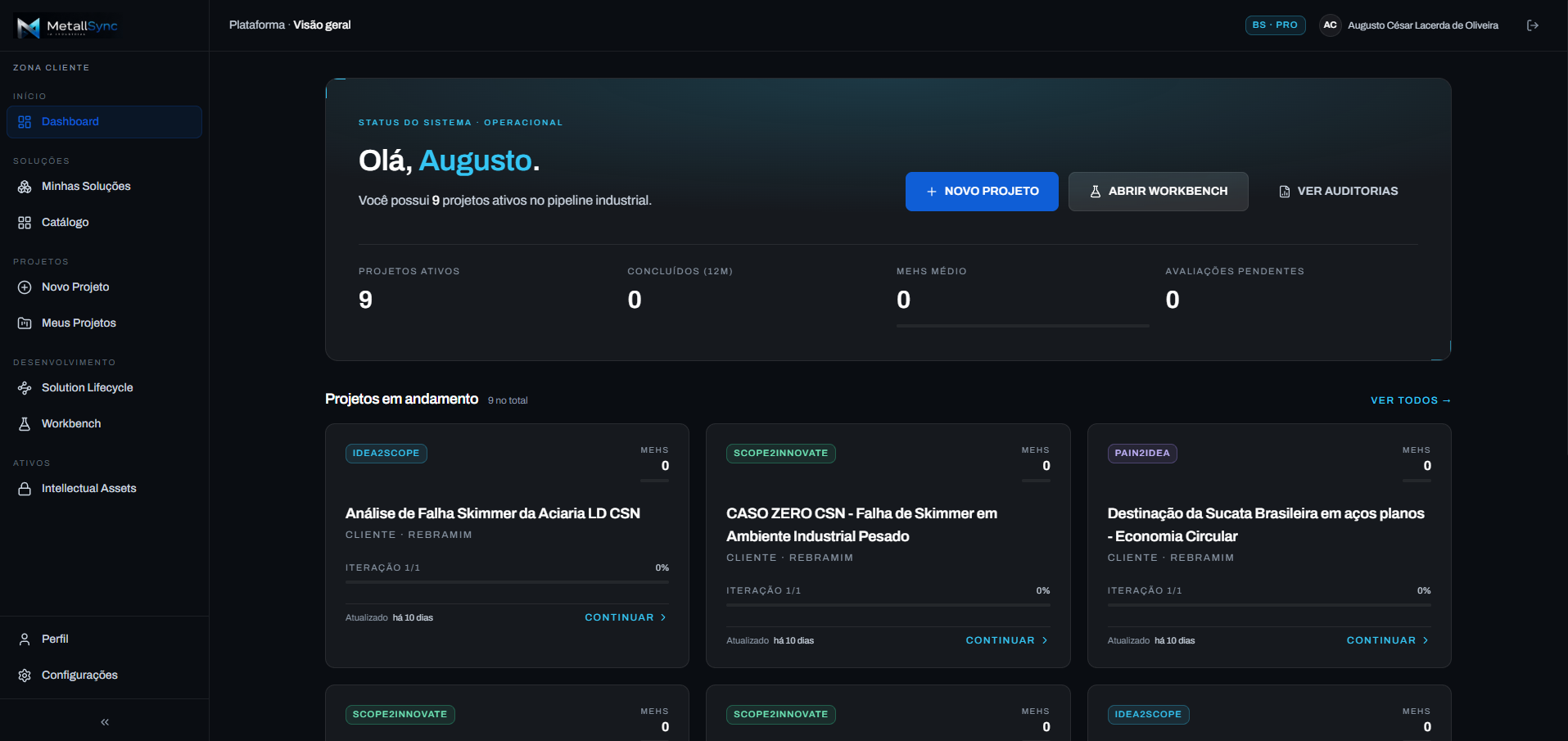Click the Novo Projeto plus-circle icon

(x=25, y=287)
